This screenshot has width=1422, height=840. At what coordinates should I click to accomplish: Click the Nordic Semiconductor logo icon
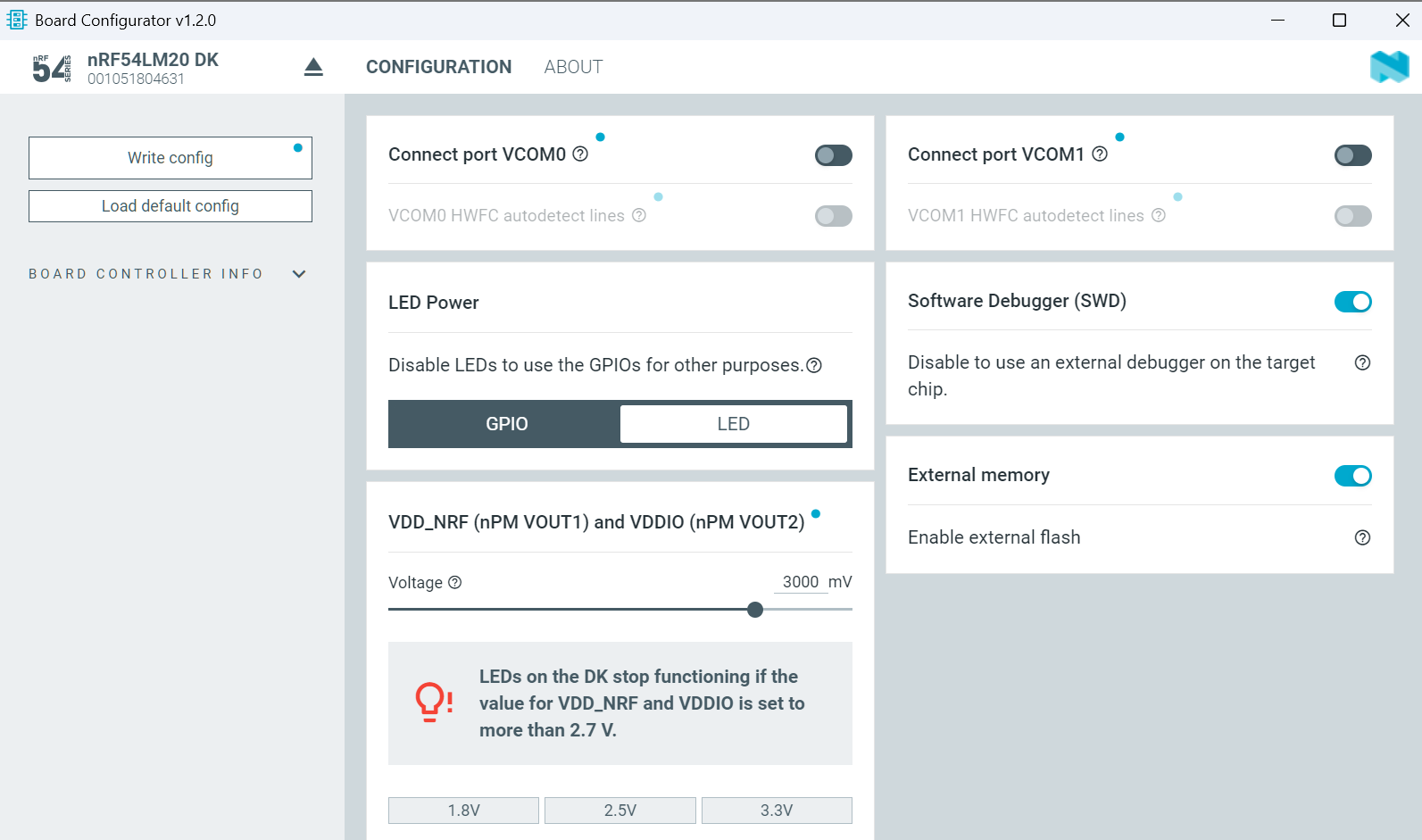[x=1390, y=67]
